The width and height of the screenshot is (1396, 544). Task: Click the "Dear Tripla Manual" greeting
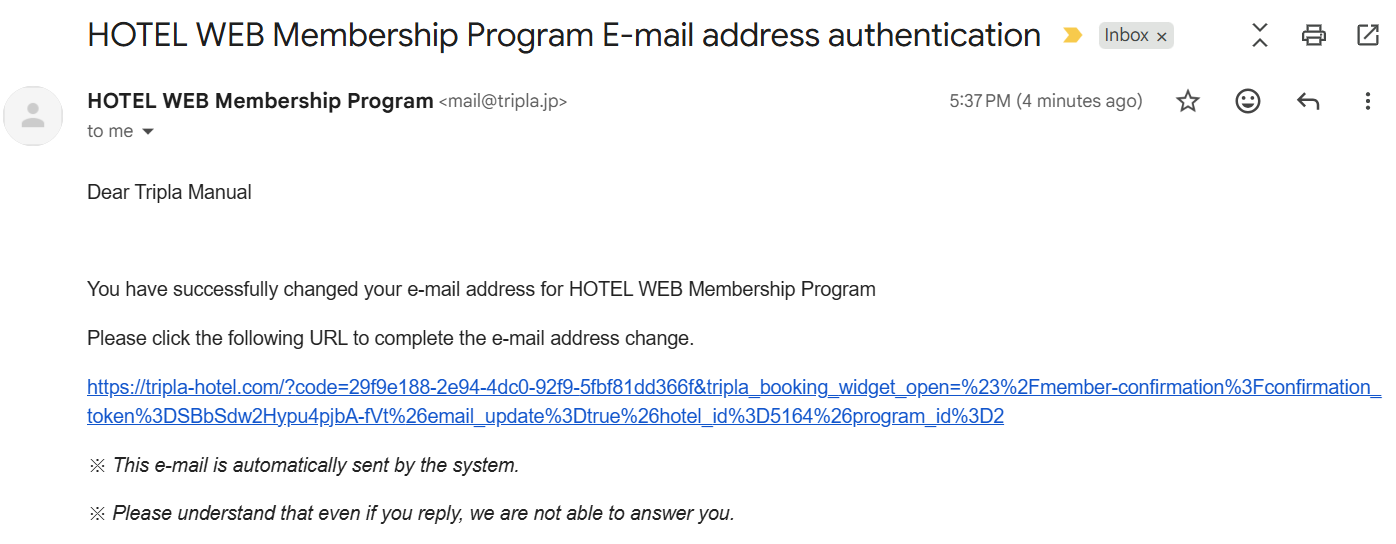click(x=169, y=192)
